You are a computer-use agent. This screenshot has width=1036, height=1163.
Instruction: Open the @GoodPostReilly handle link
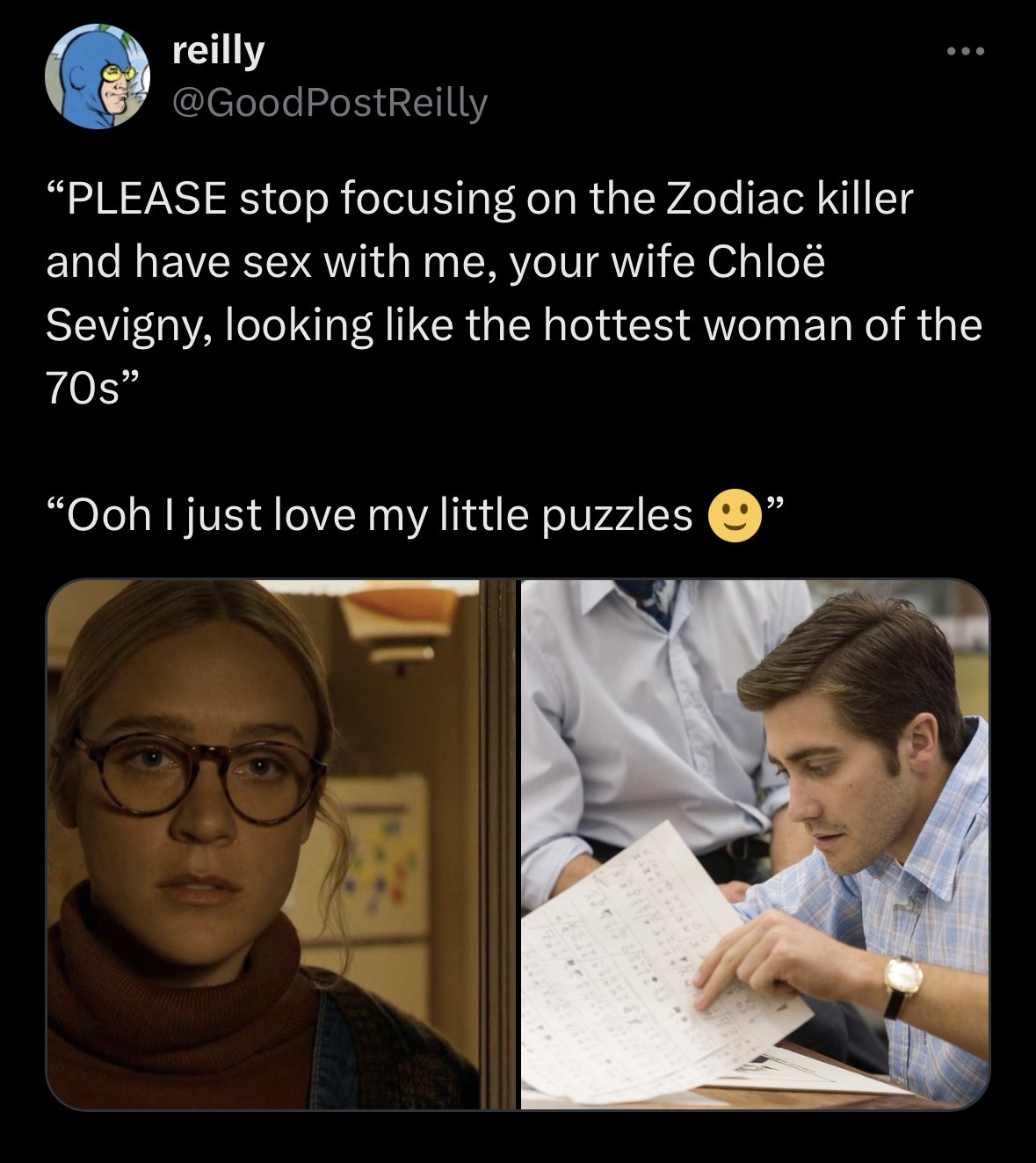pos(329,104)
